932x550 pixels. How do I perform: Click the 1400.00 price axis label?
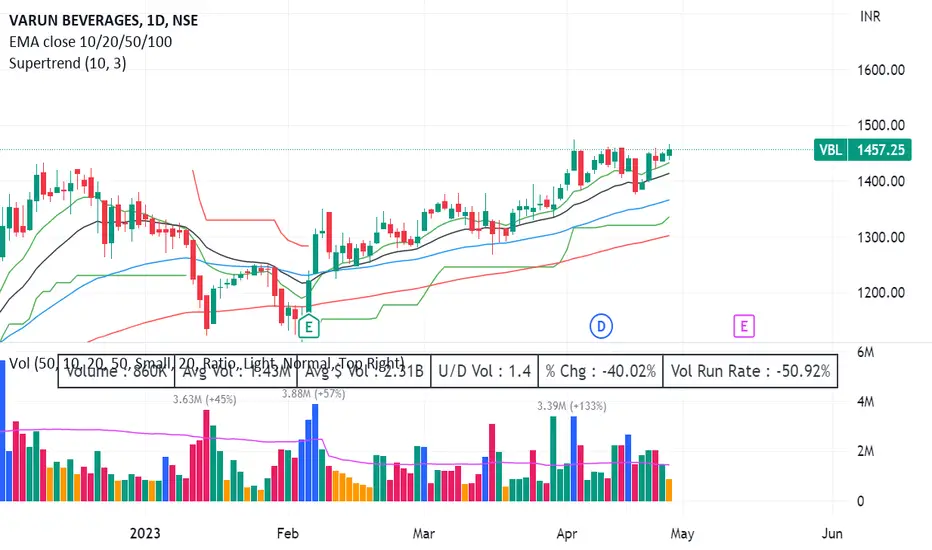tap(881, 181)
